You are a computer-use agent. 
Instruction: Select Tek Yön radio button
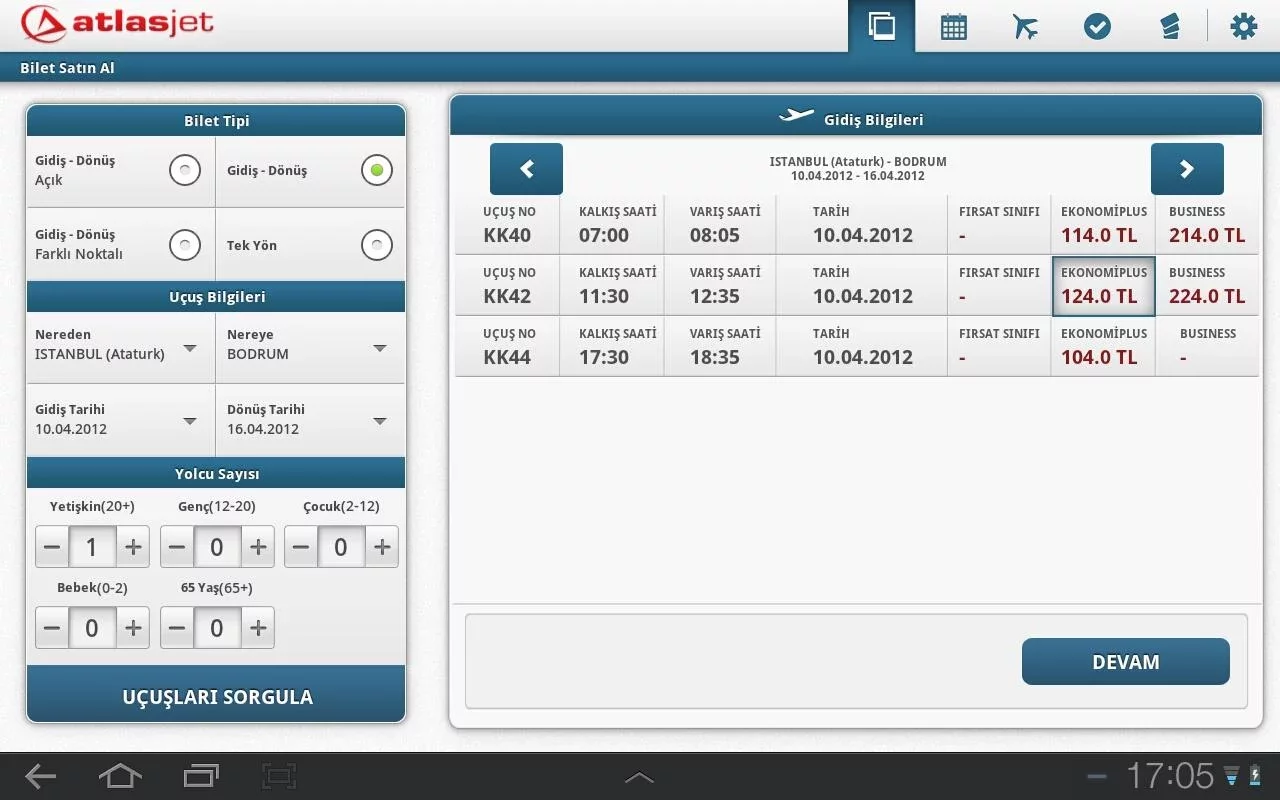click(x=377, y=245)
